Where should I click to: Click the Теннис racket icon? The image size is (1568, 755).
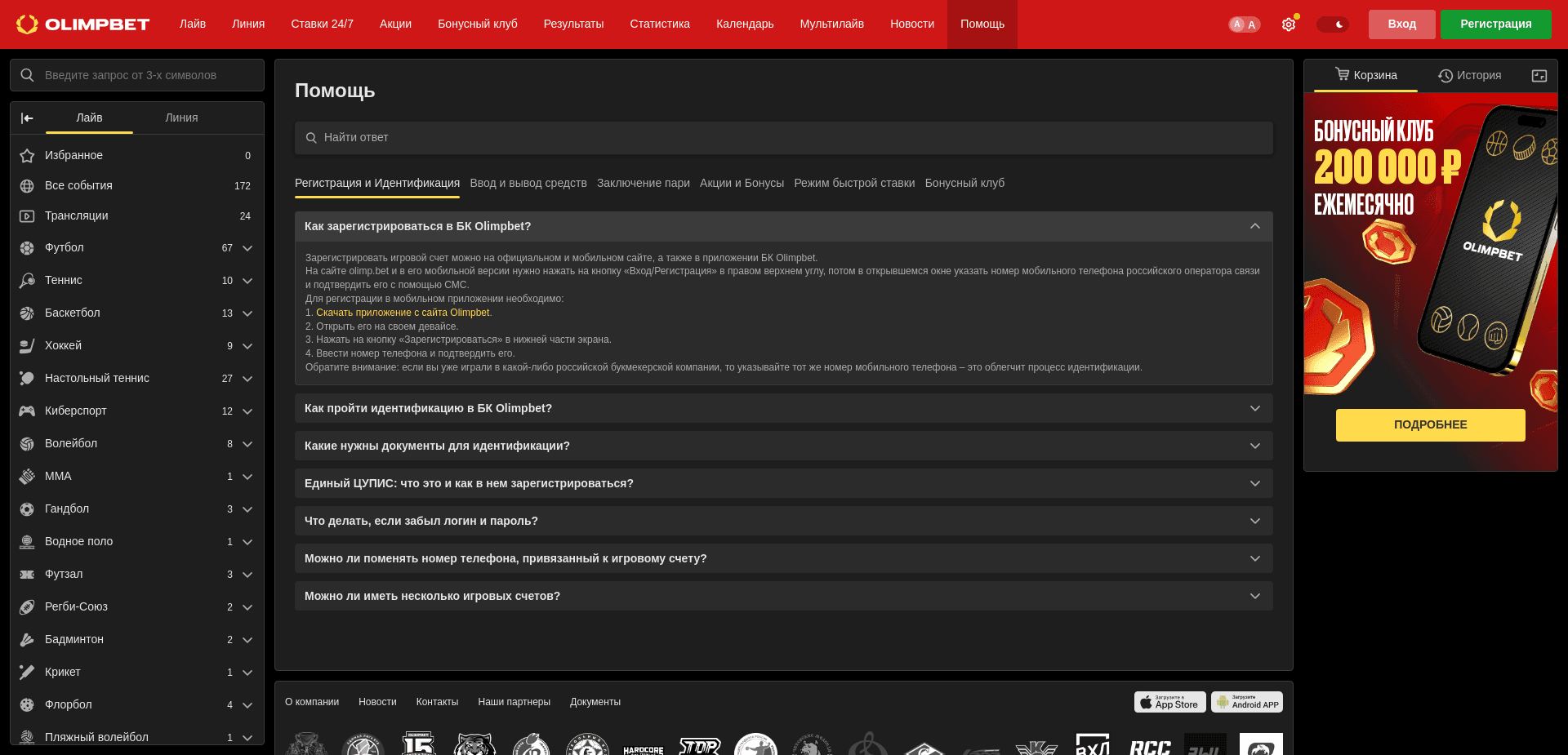point(27,281)
